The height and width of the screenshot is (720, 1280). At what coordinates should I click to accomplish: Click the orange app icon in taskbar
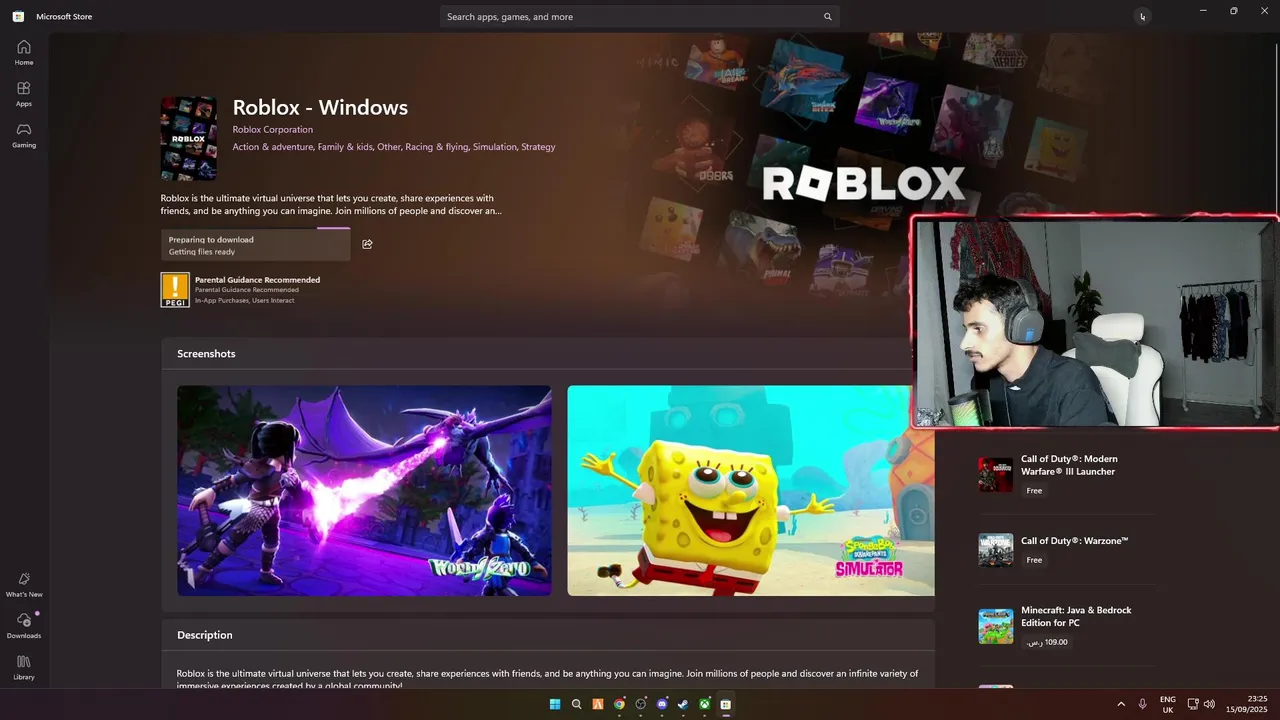click(598, 704)
